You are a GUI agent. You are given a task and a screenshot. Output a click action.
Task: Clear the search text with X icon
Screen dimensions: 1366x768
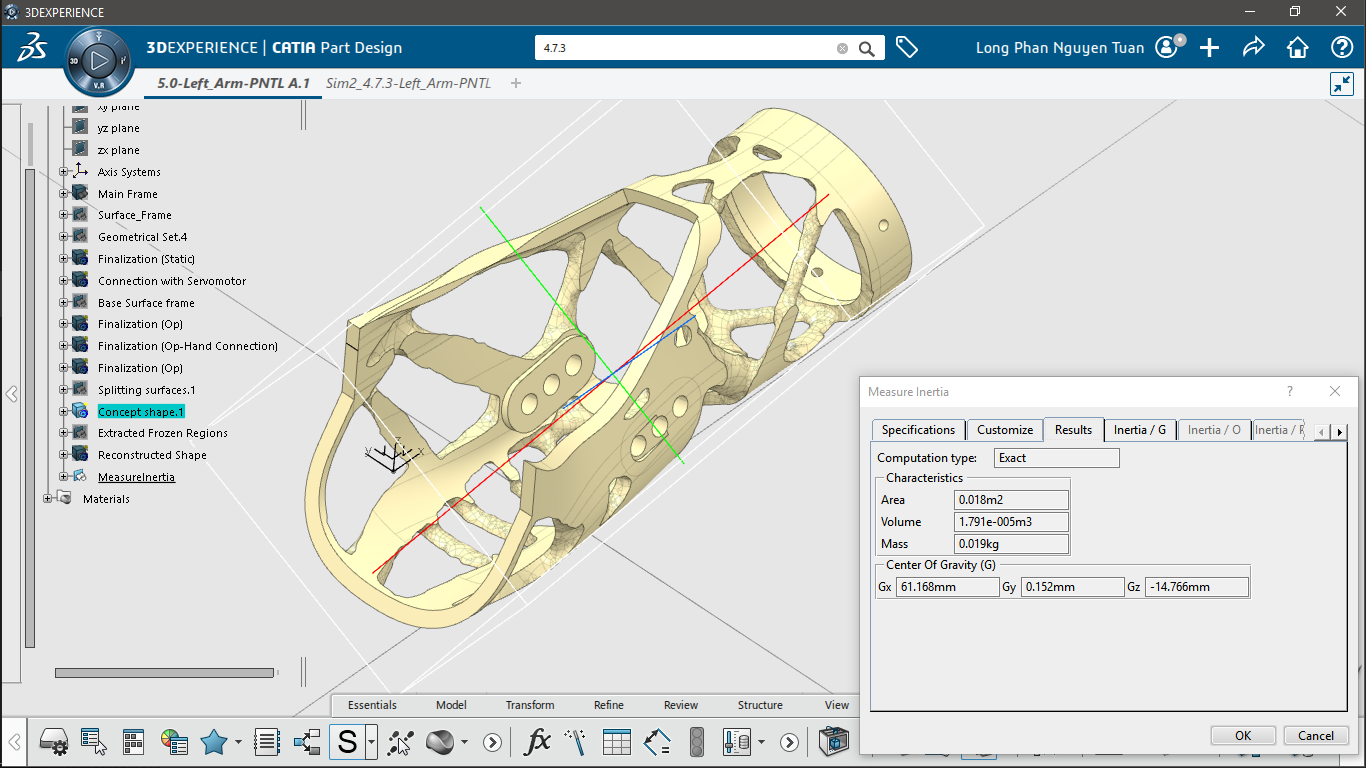click(842, 48)
